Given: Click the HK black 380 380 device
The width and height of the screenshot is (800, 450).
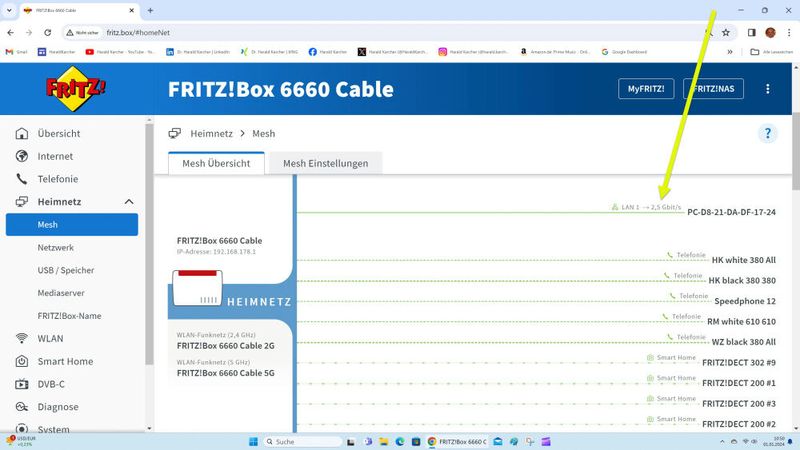Looking at the screenshot, I should click(742, 281).
